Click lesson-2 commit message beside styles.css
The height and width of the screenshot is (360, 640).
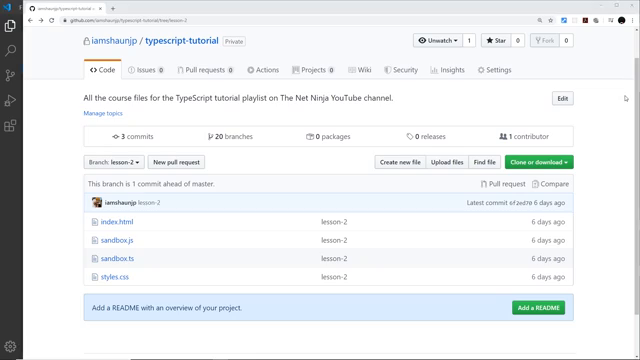[x=334, y=277]
